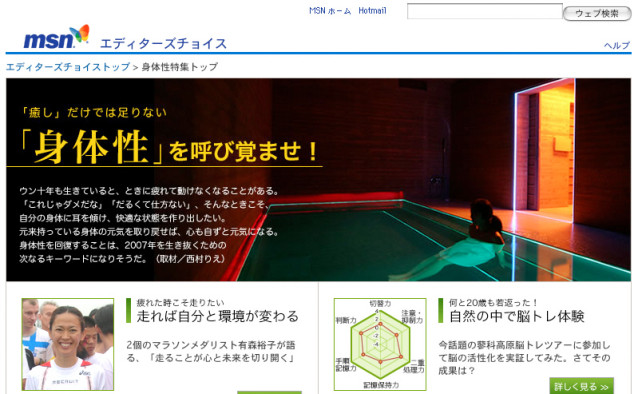Click the エディターズチョイス header title
The height and width of the screenshot is (394, 638).
pyautogui.click(x=163, y=43)
